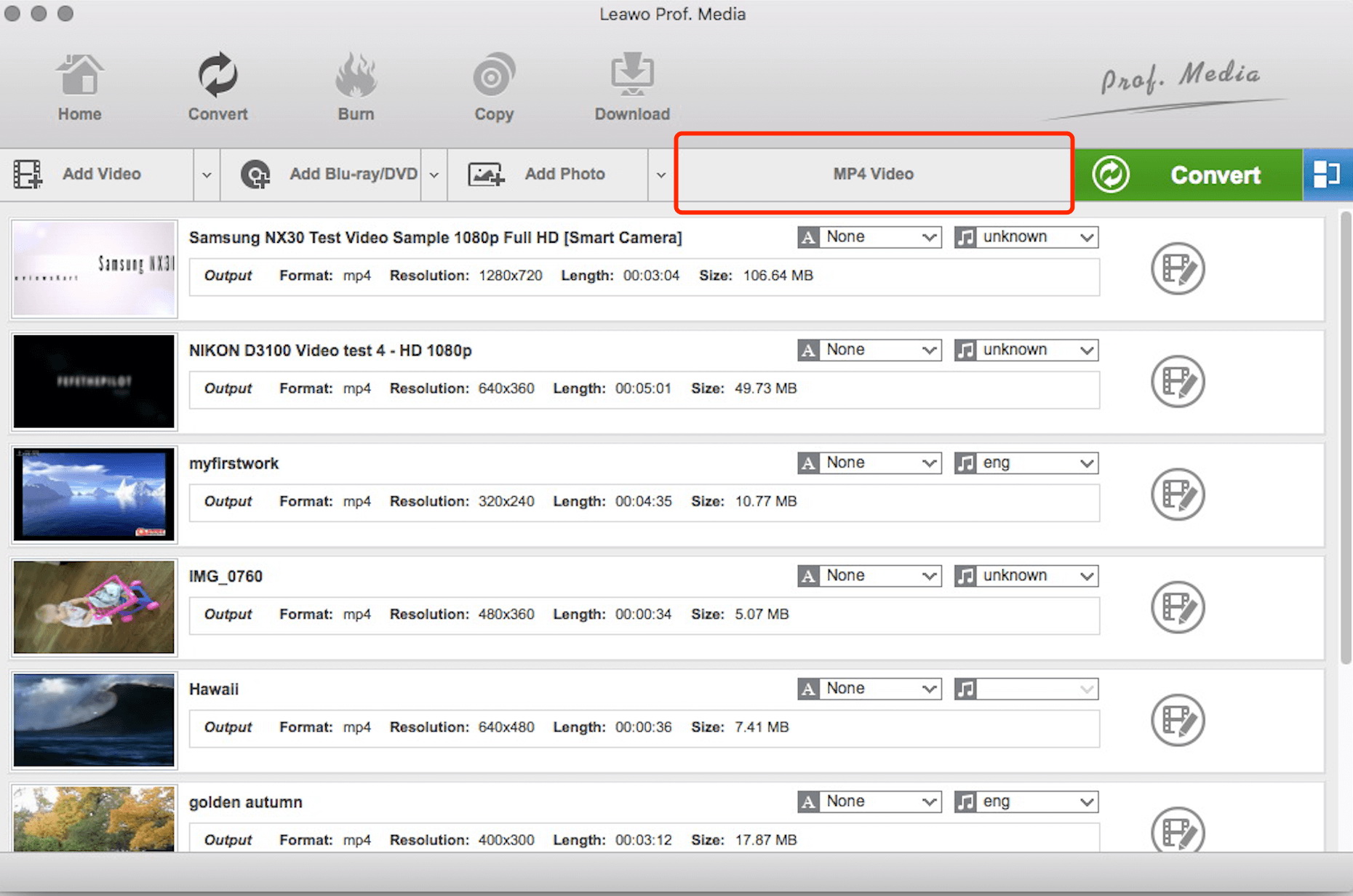This screenshot has height=896, width=1353.
Task: Expand the Add Video dropdown arrow
Action: coord(207,175)
